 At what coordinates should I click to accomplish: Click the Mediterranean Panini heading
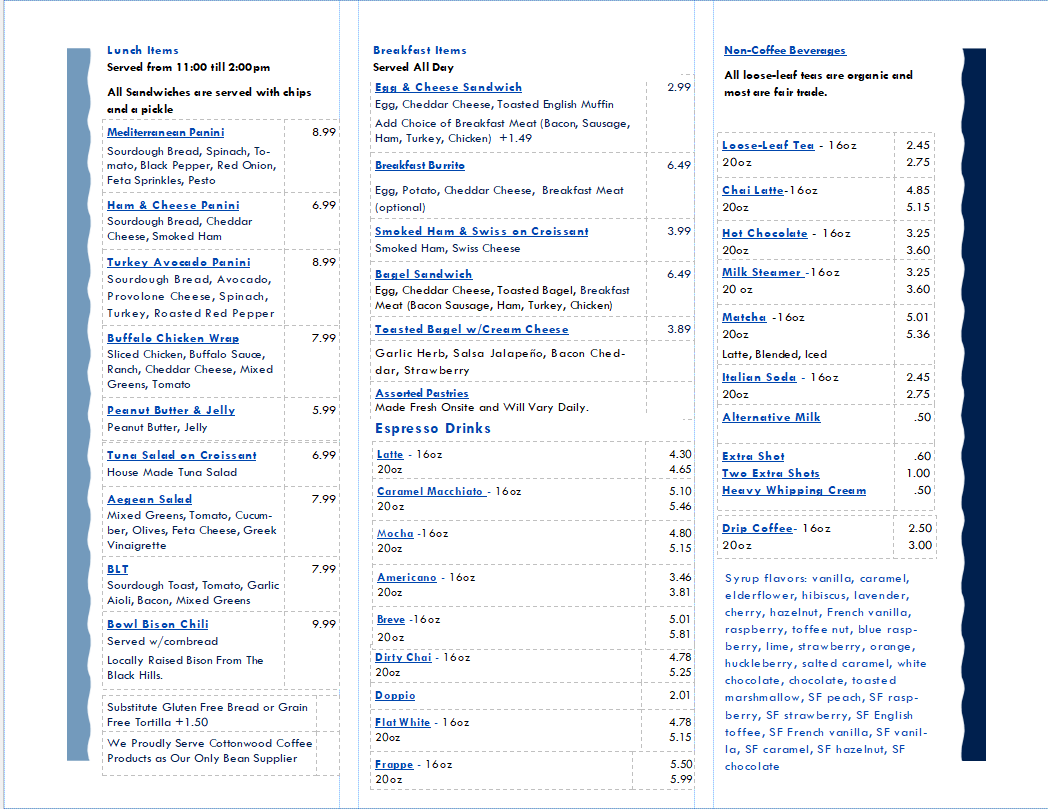tap(165, 132)
